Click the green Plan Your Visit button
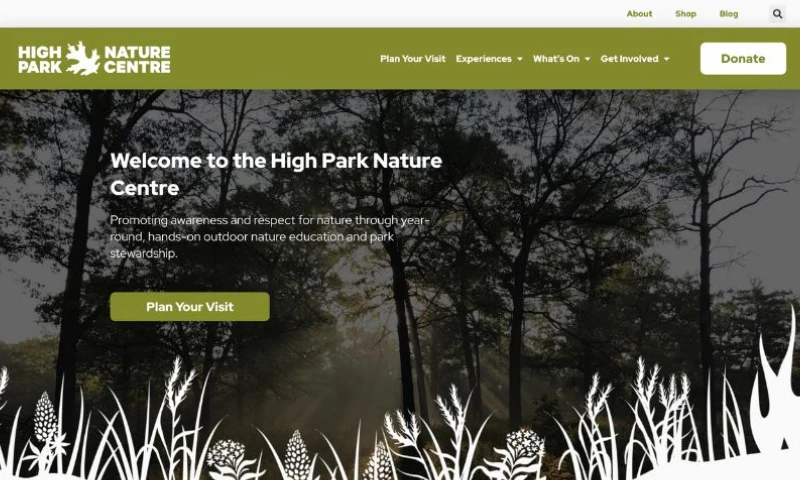 point(190,307)
